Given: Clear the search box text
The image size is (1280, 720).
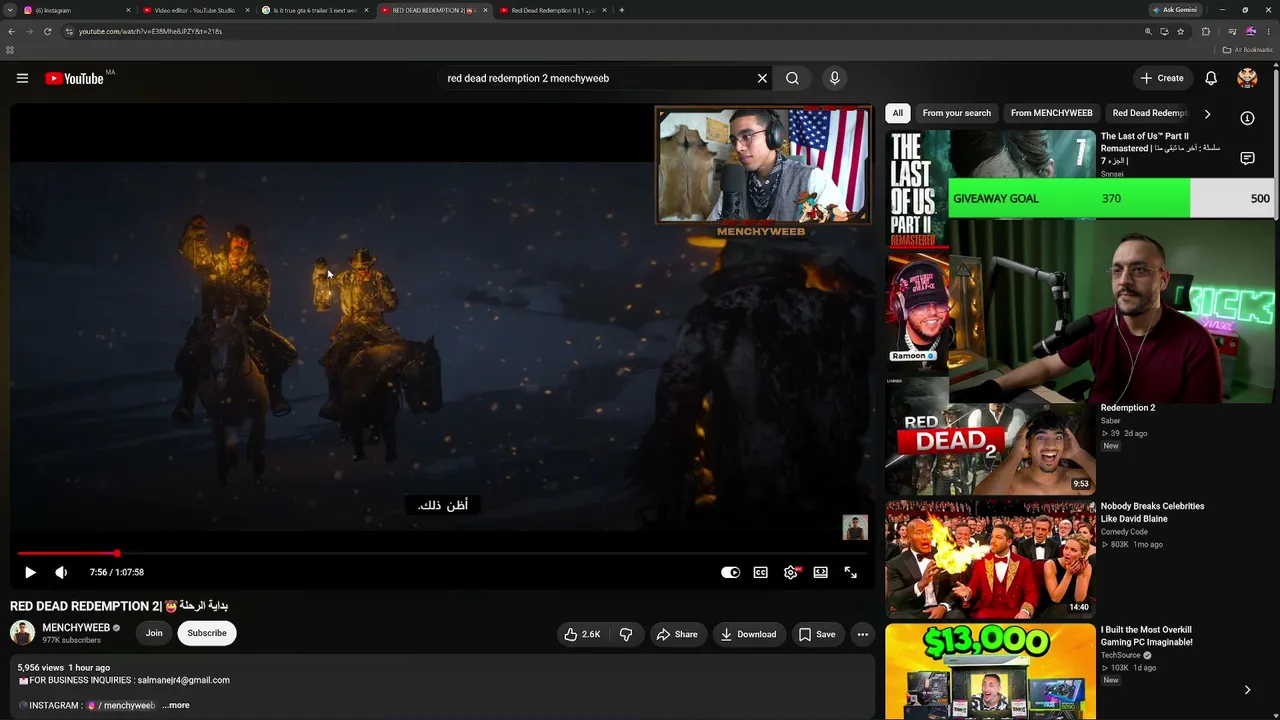Looking at the screenshot, I should [x=762, y=78].
